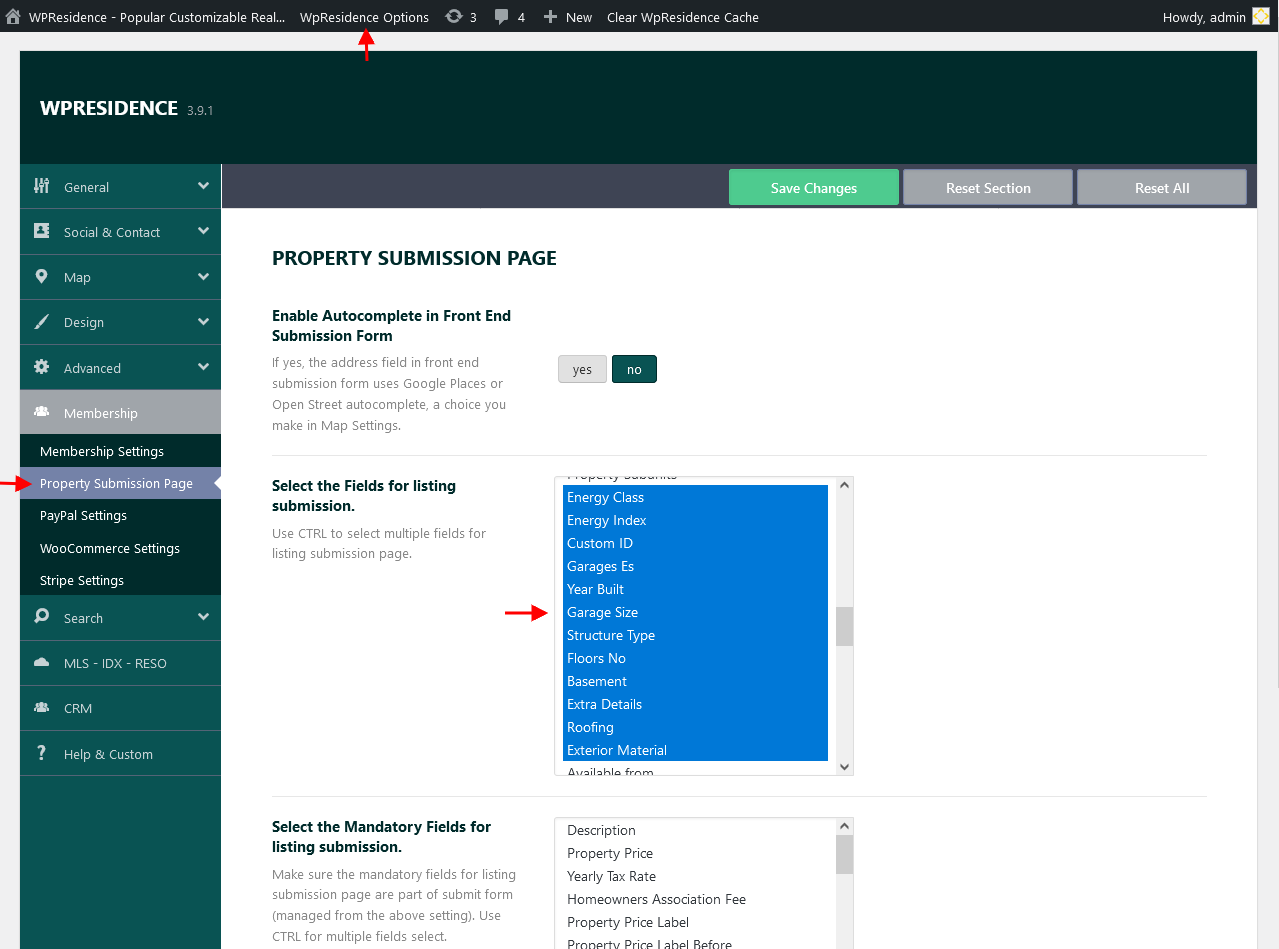Click mandatory fields list scrollbar thumb
This screenshot has width=1279, height=949.
pos(845,855)
